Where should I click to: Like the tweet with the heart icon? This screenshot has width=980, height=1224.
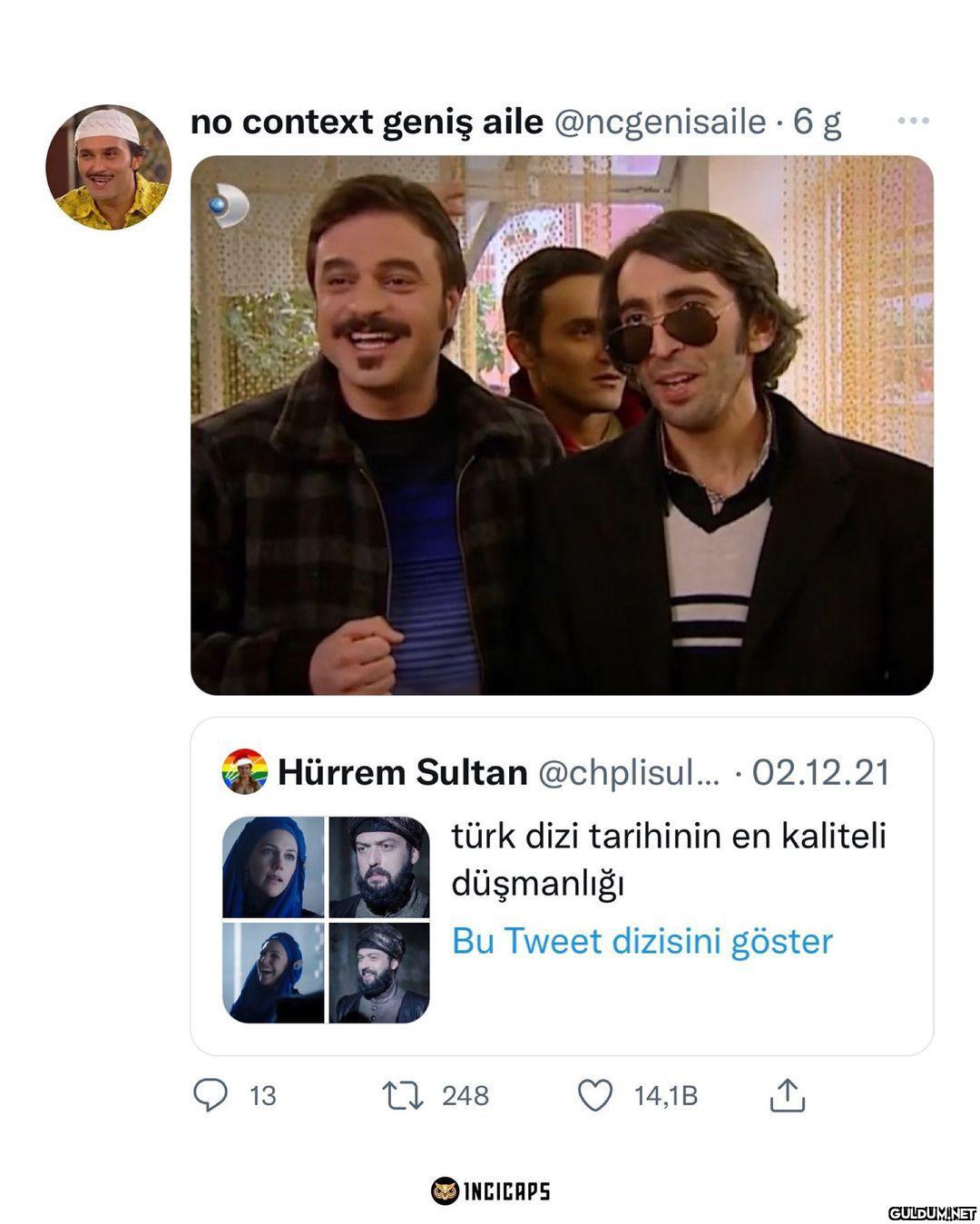[x=595, y=1095]
